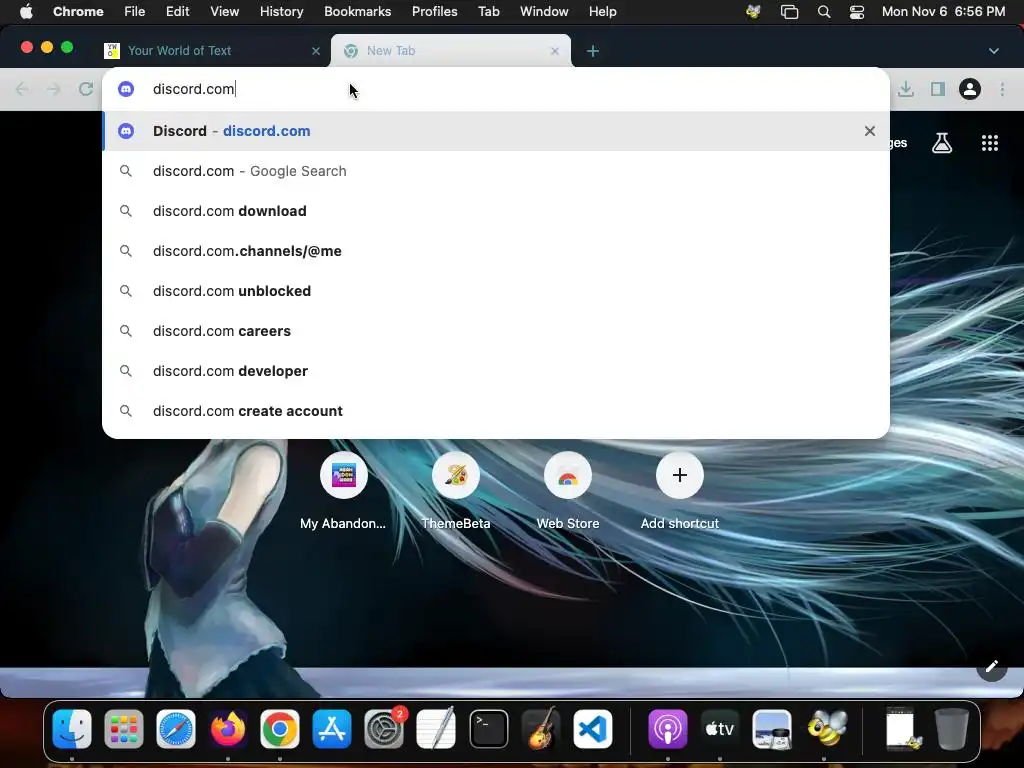Open Launchpad from the dock

coord(123,728)
